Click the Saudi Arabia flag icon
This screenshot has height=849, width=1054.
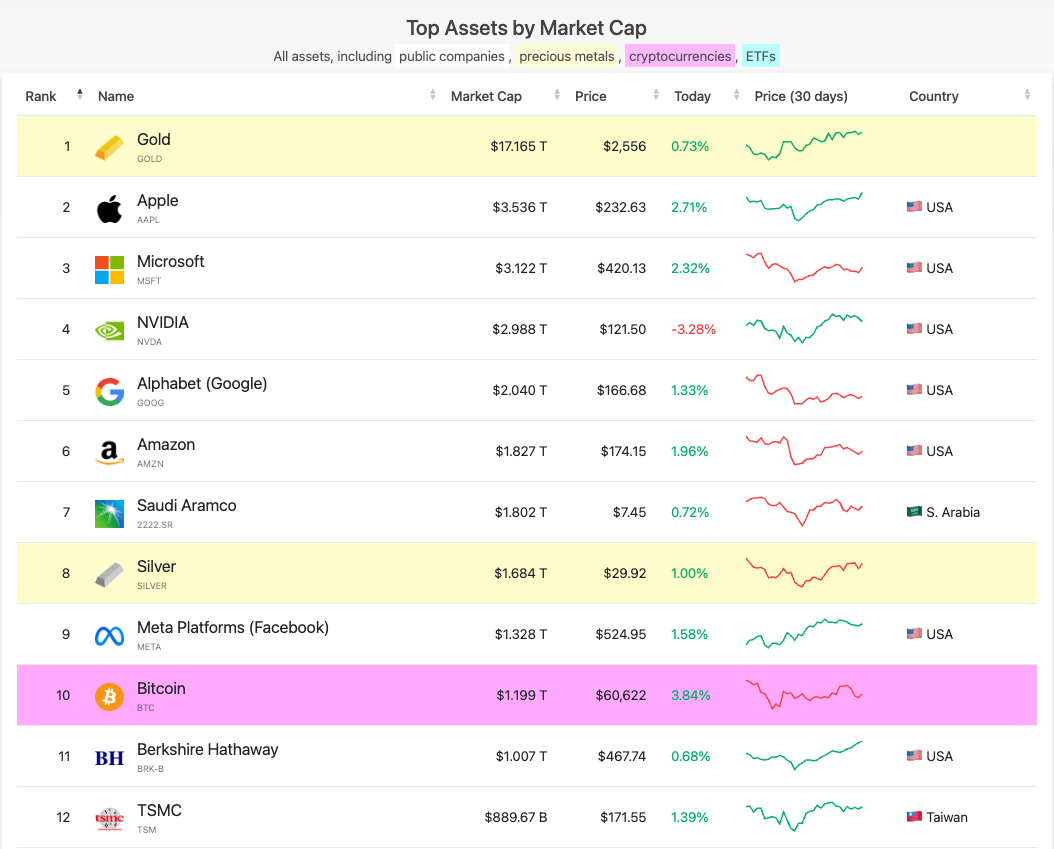914,512
